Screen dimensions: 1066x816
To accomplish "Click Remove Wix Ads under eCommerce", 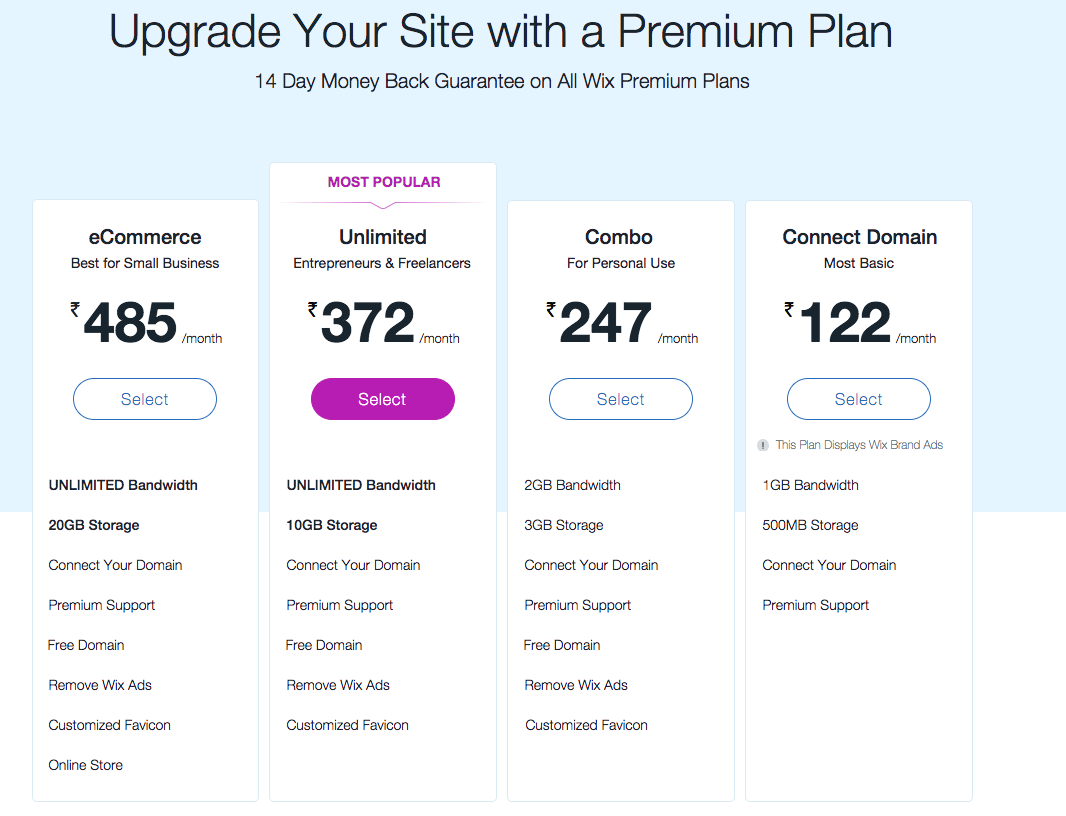I will (x=100, y=685).
